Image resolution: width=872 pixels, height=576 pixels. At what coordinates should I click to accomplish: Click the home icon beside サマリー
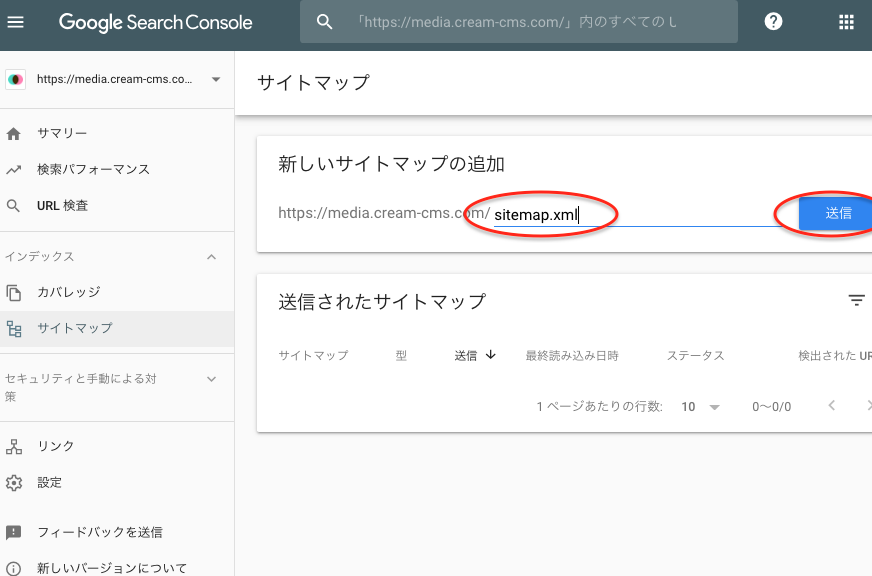click(13, 133)
